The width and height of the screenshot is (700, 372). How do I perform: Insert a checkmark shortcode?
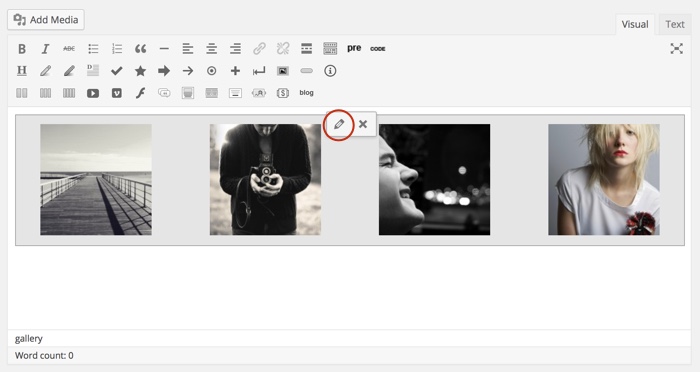tap(117, 71)
